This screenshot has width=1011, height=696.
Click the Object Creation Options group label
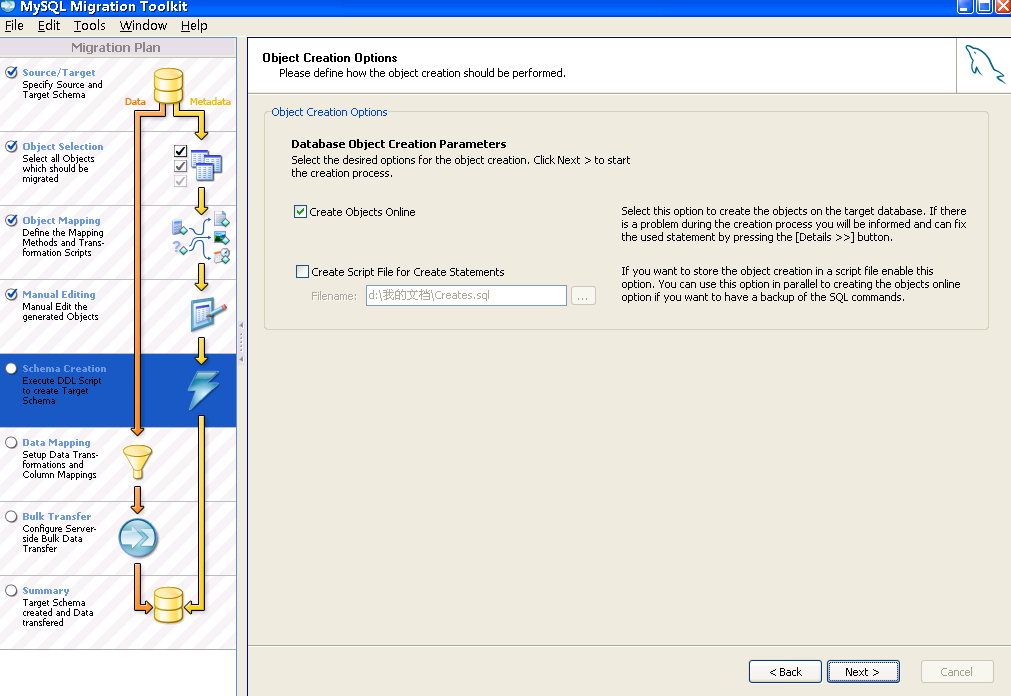tap(329, 112)
